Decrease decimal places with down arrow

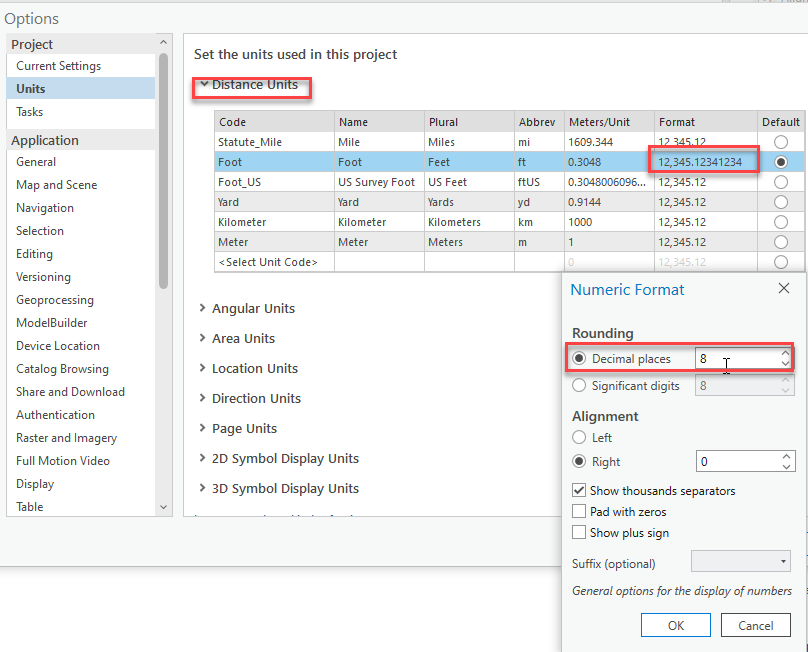[x=785, y=363]
